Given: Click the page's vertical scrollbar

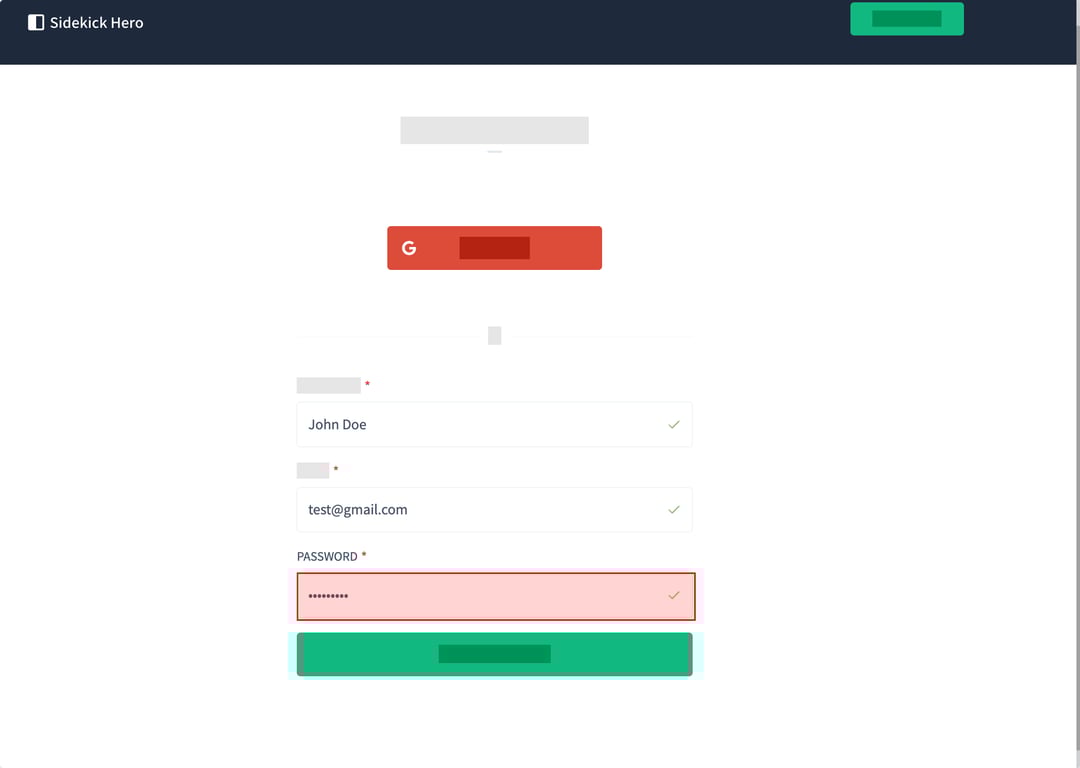Looking at the screenshot, I should pos(1076,400).
